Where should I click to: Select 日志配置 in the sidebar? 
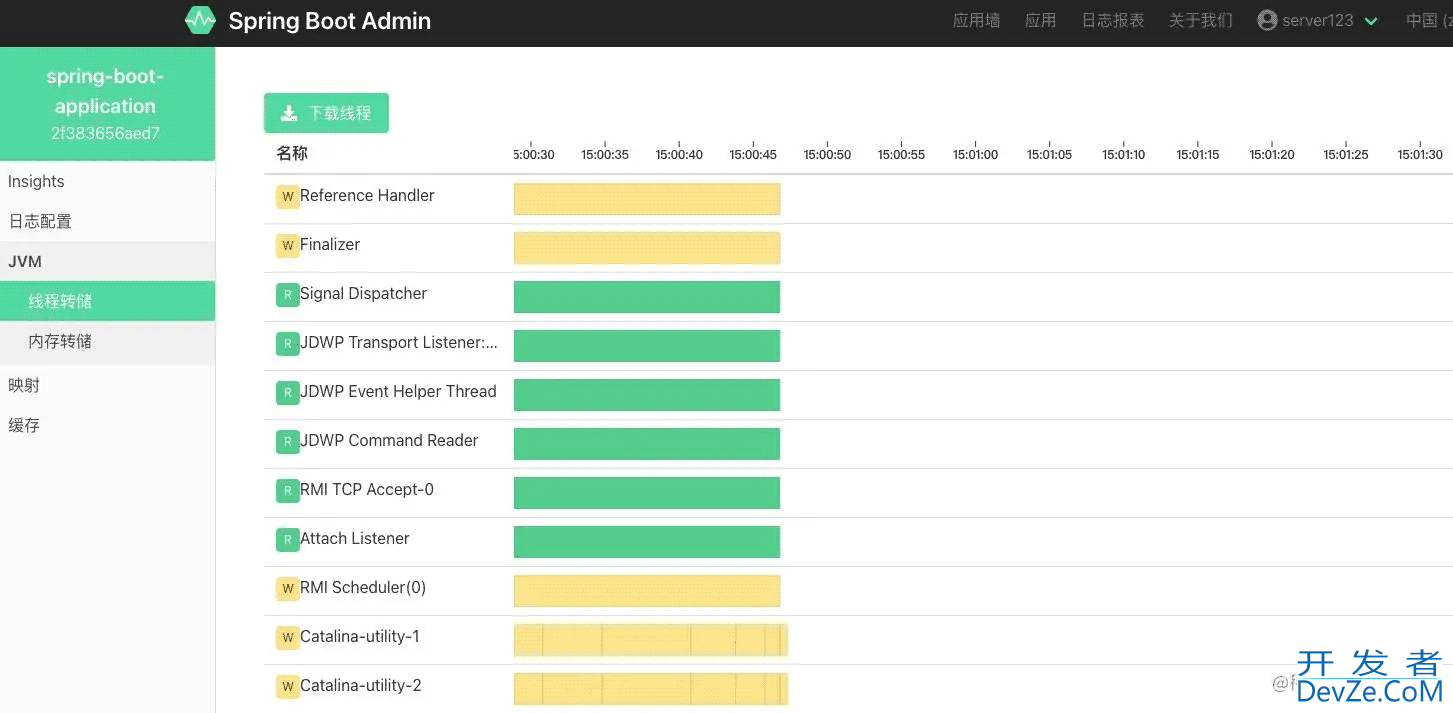click(107, 221)
